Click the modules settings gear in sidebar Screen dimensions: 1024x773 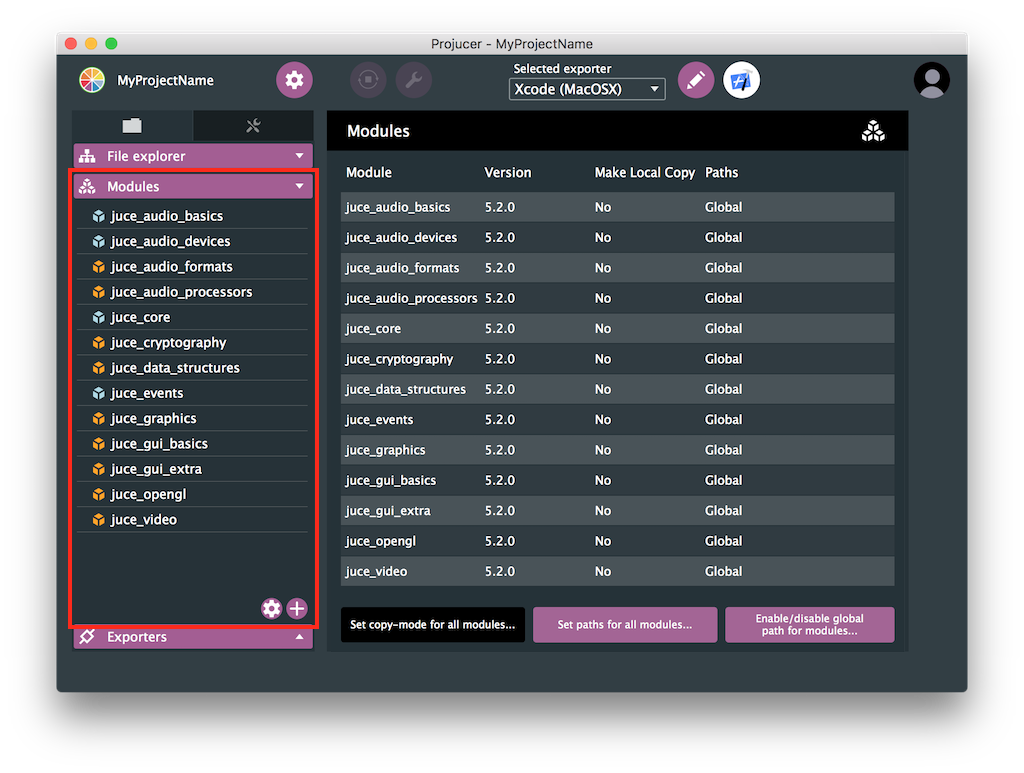271,608
